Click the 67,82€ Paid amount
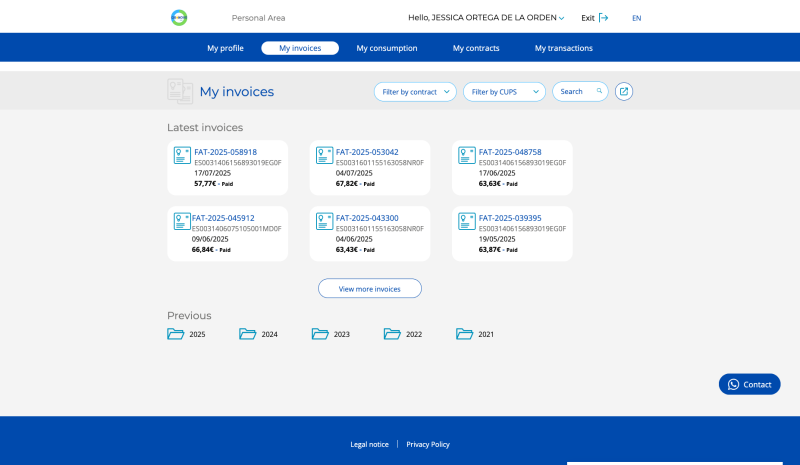The height and width of the screenshot is (465, 800). pyautogui.click(x=355, y=184)
